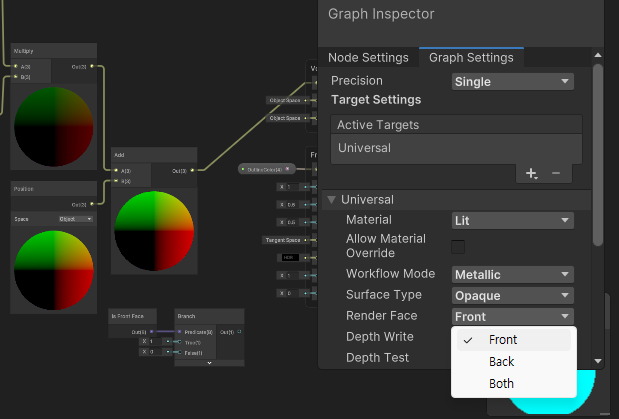Select the Add node title bar
Image resolution: width=619 pixels, height=419 pixels.
(x=154, y=155)
